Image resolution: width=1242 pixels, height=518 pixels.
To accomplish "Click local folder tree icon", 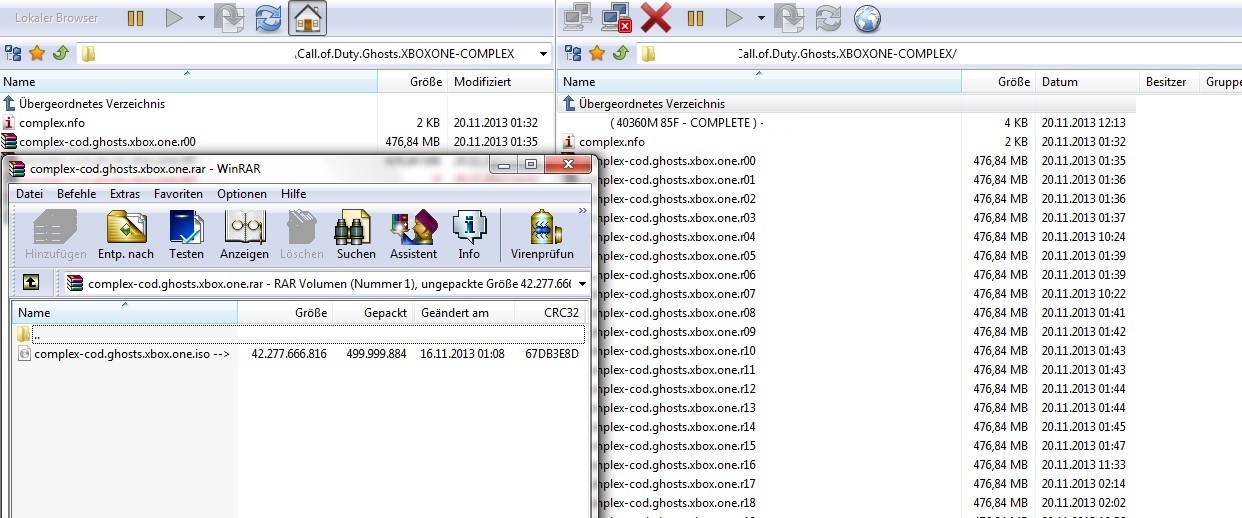I will [x=13, y=54].
